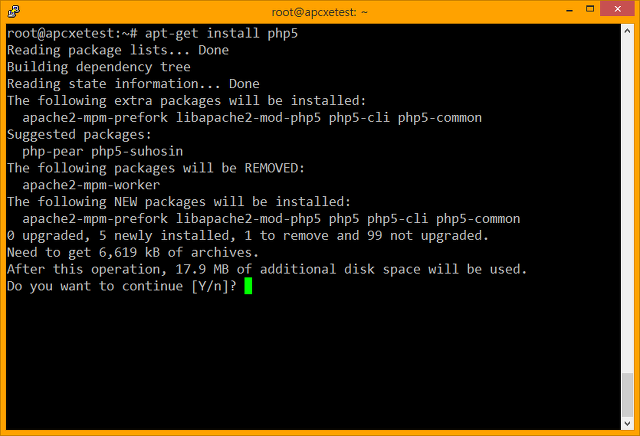Click the word REMOVED in the output
Image resolution: width=640 pixels, height=436 pixels.
pos(274,168)
